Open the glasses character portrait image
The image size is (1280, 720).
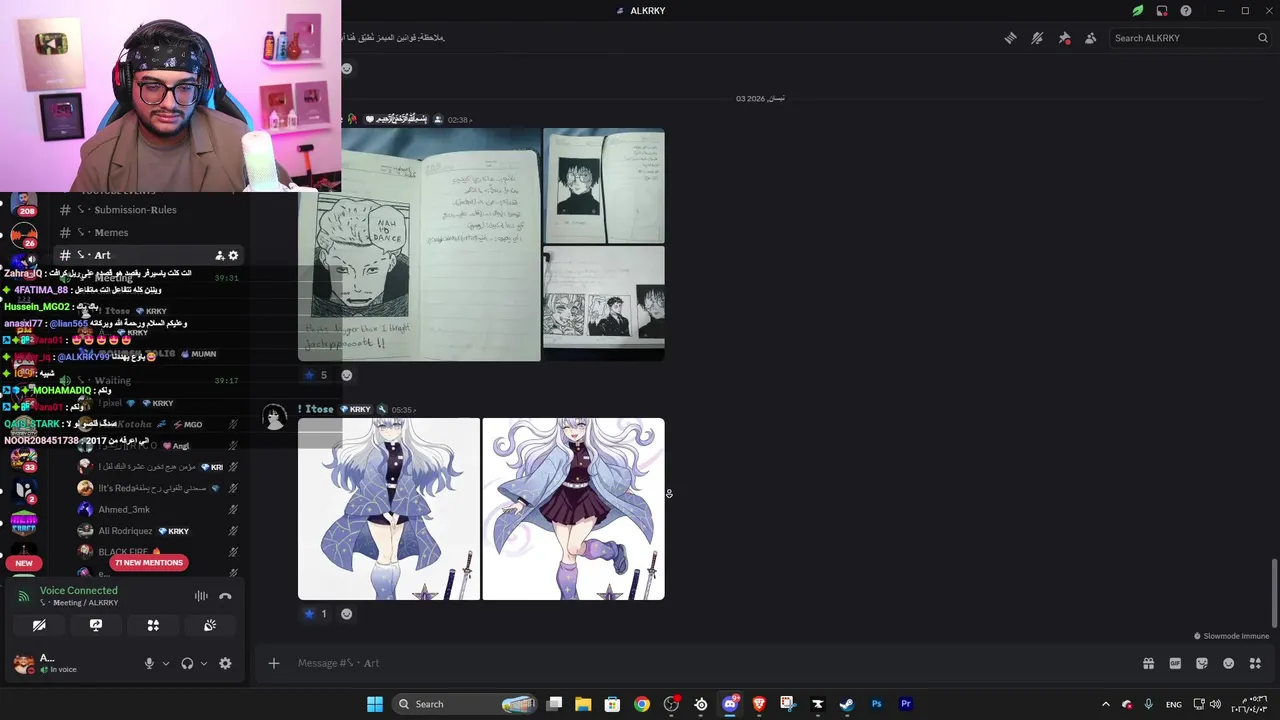tap(604, 186)
